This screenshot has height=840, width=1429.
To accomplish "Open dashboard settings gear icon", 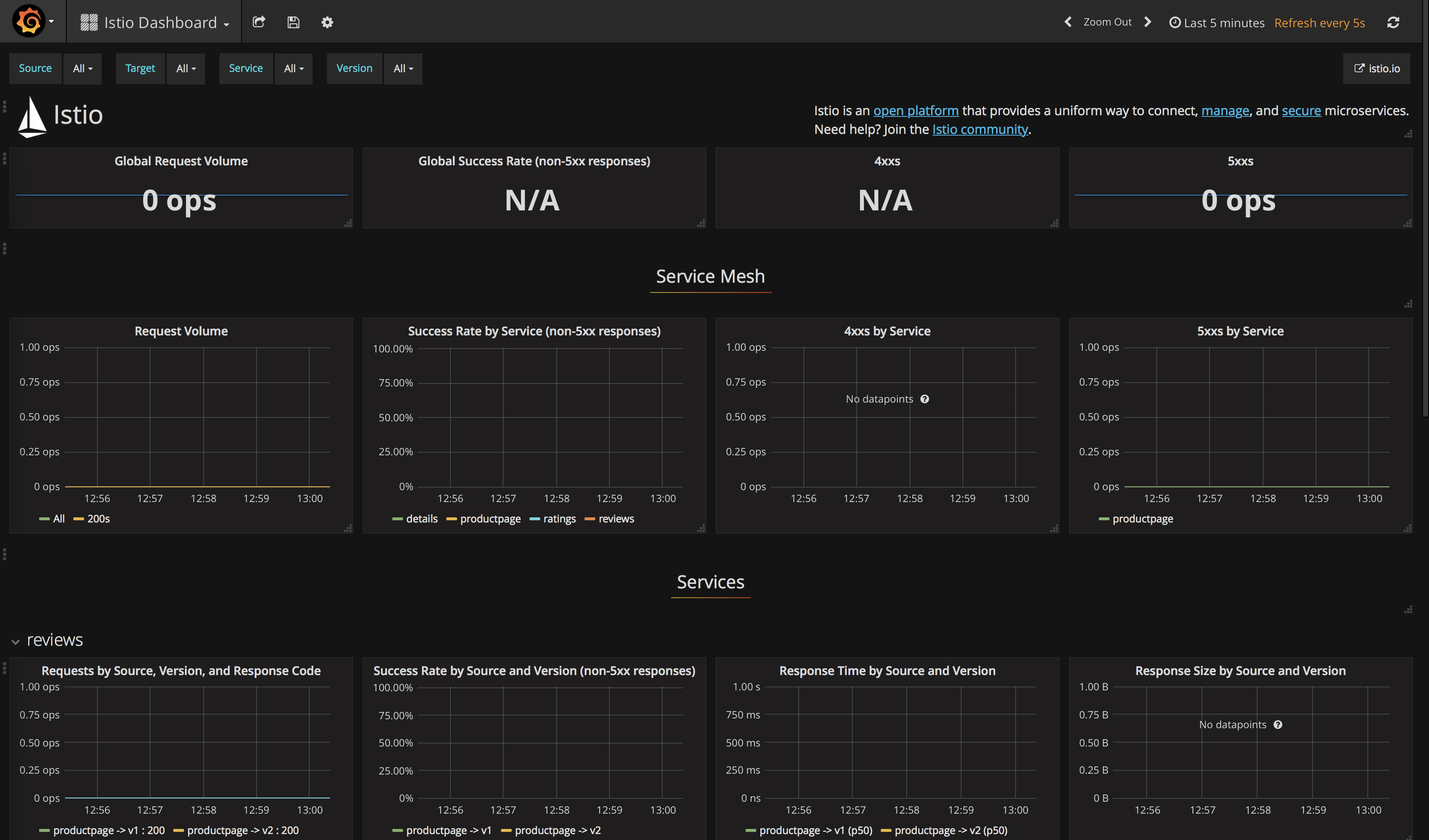I will [327, 22].
